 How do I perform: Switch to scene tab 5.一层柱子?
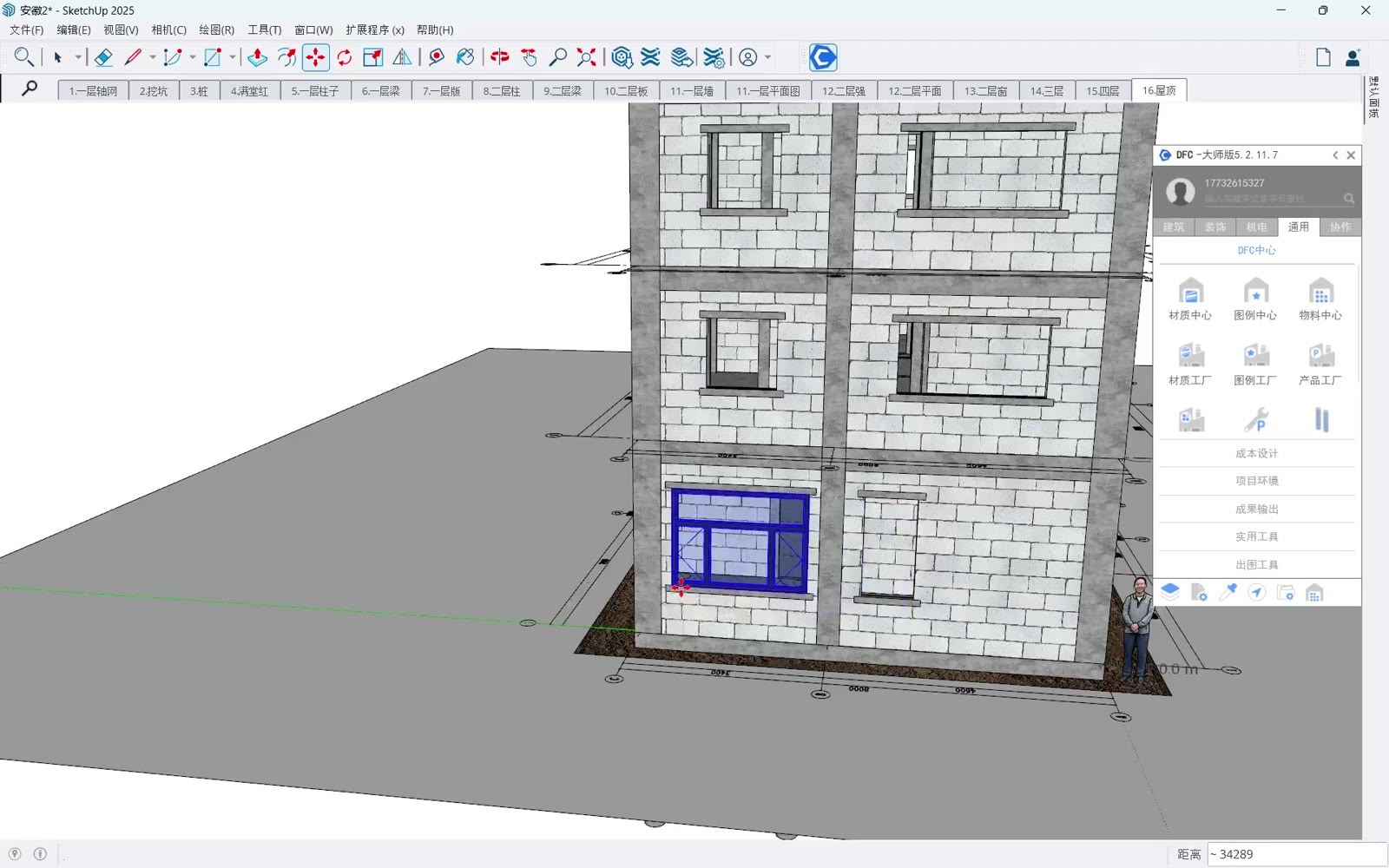315,90
